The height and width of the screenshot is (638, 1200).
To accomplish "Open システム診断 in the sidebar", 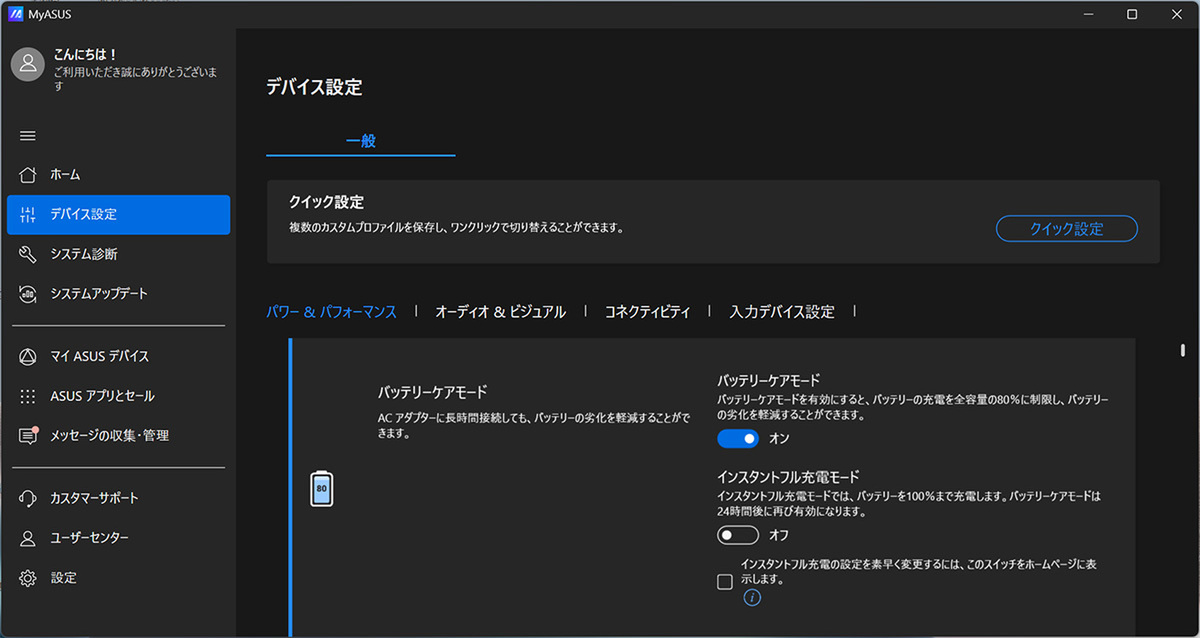I will tap(118, 254).
